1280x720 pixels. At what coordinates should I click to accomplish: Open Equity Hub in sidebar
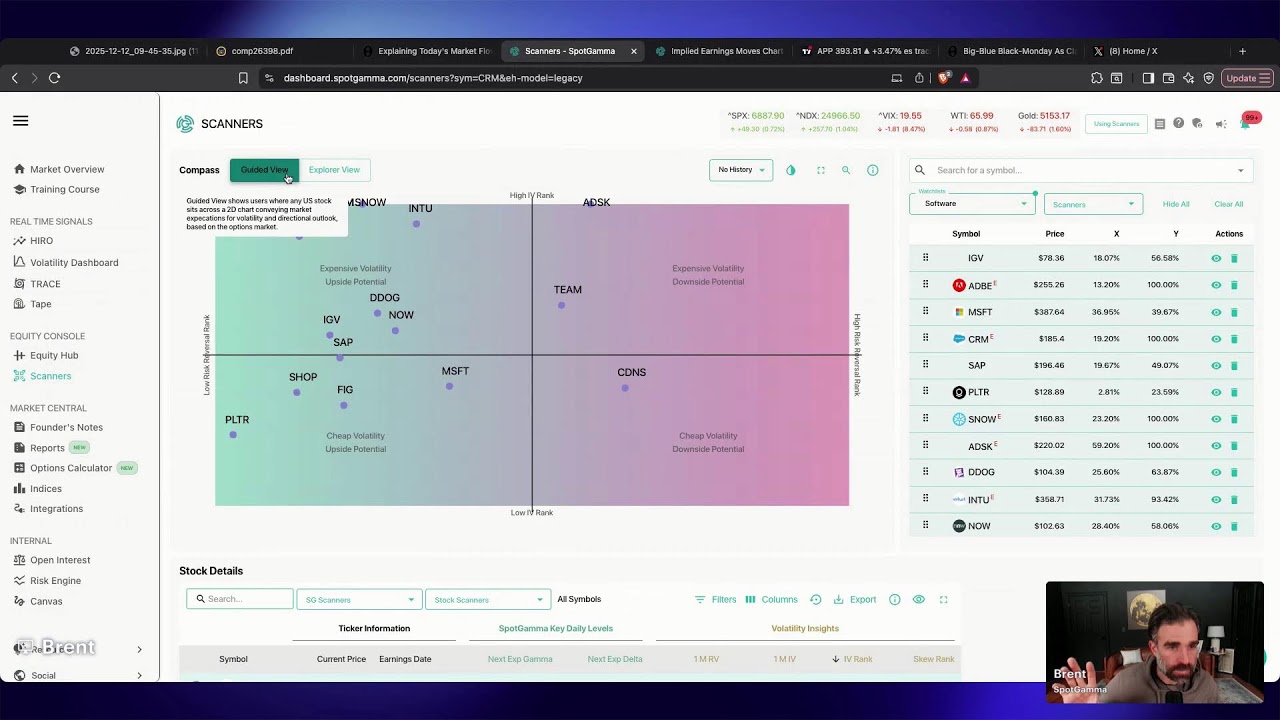click(53, 355)
